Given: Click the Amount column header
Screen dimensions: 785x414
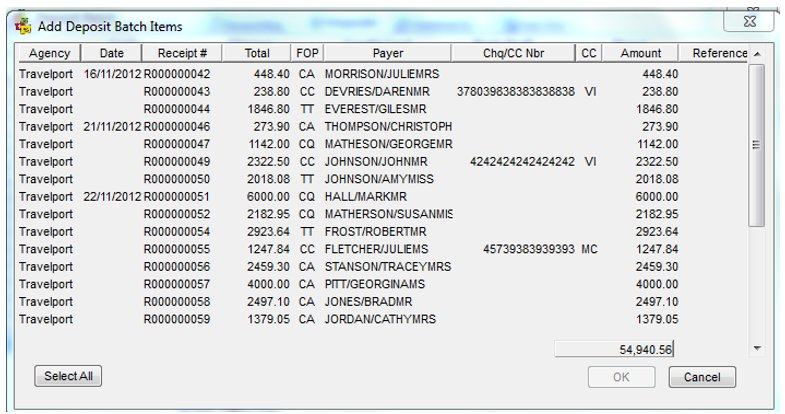Looking at the screenshot, I should [640, 53].
